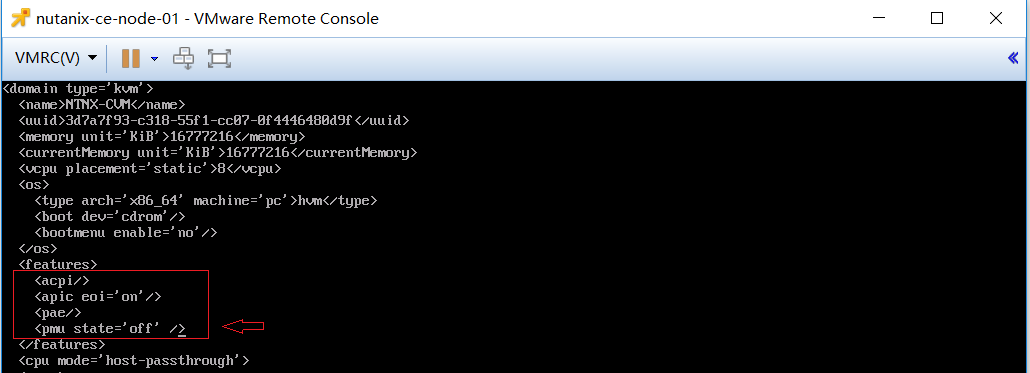Click the apic eoi on line
Image resolution: width=1030 pixels, height=373 pixels.
98,297
